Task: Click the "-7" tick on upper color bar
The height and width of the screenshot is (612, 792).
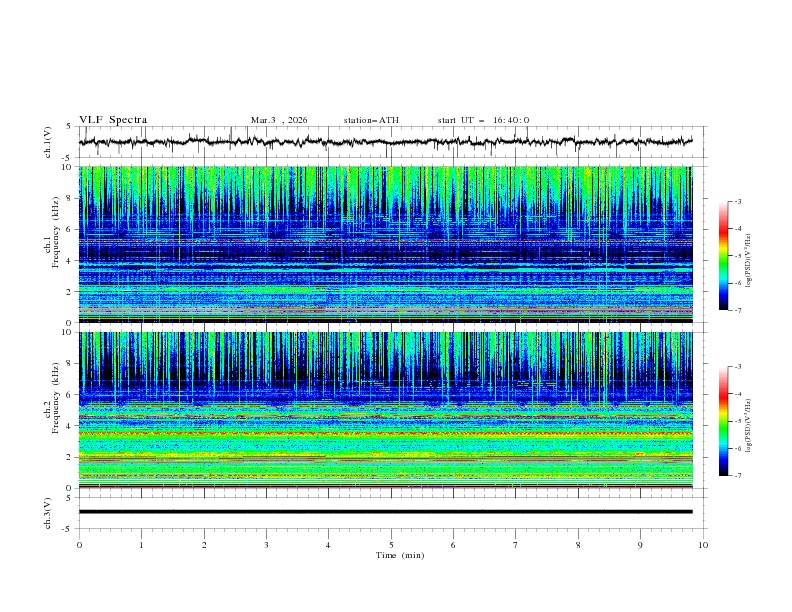Action: tap(737, 310)
